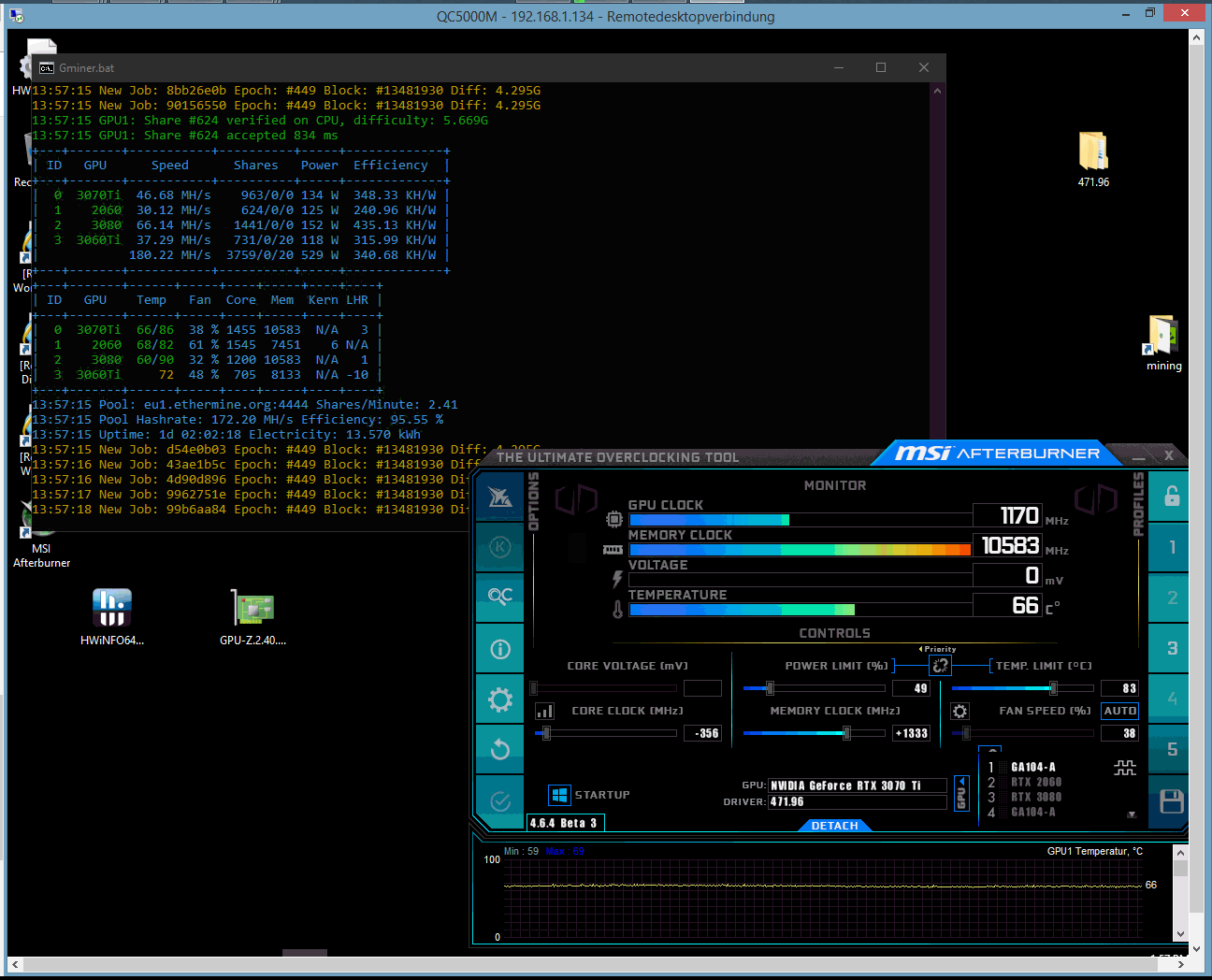Click the fan speed value field 38
The image size is (1212, 980).
[x=1119, y=733]
